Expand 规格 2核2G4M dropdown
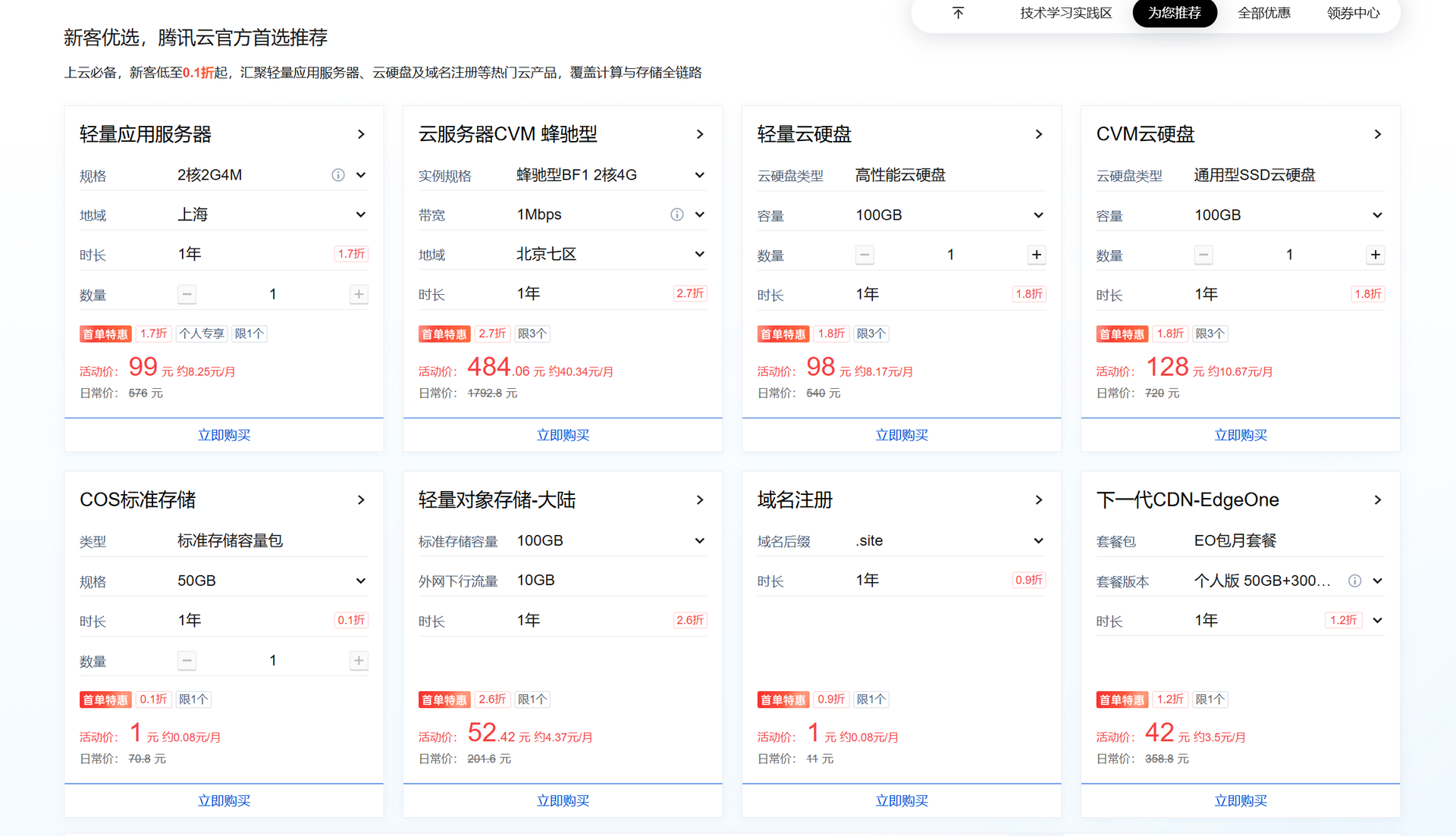Screen dimensions: 1456x836 tap(361, 175)
